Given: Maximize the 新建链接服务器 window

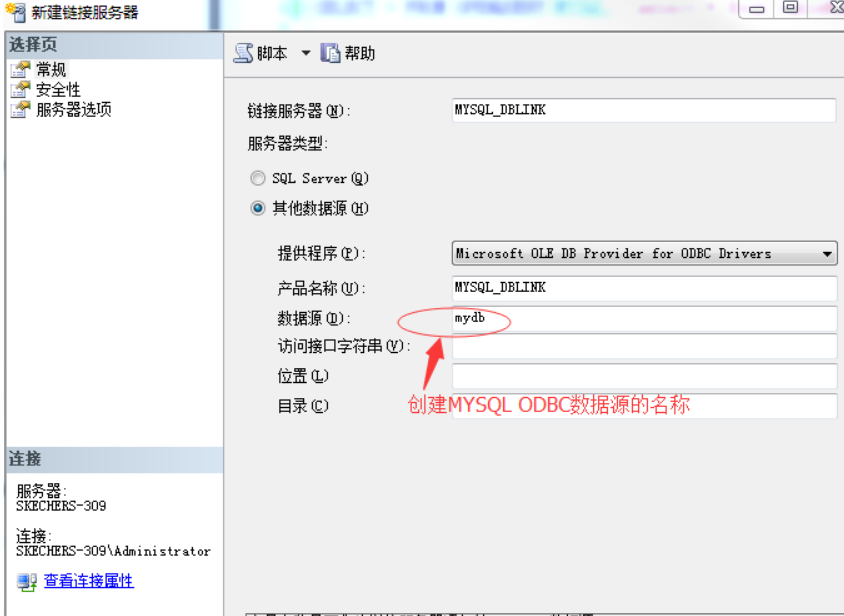Looking at the screenshot, I should coord(790,8).
